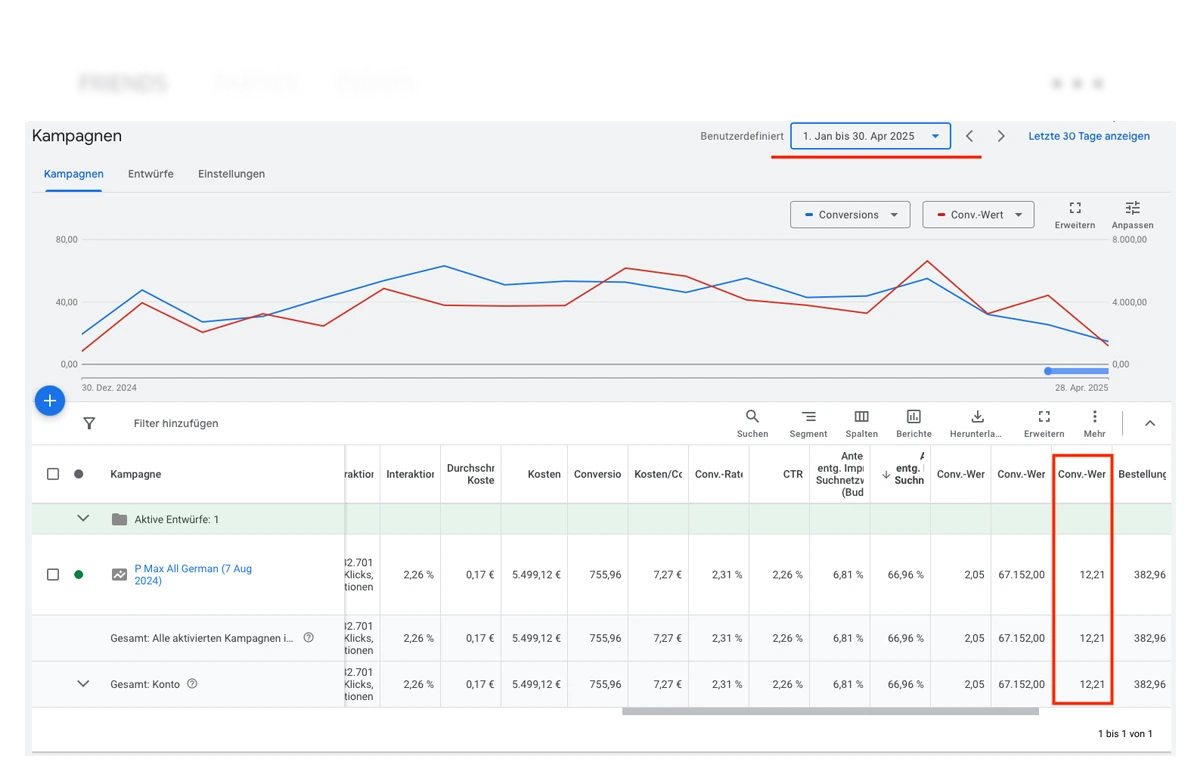Click the 67.152,00 value in P Max row
Screen dimensions: 1200x775
click(1021, 575)
